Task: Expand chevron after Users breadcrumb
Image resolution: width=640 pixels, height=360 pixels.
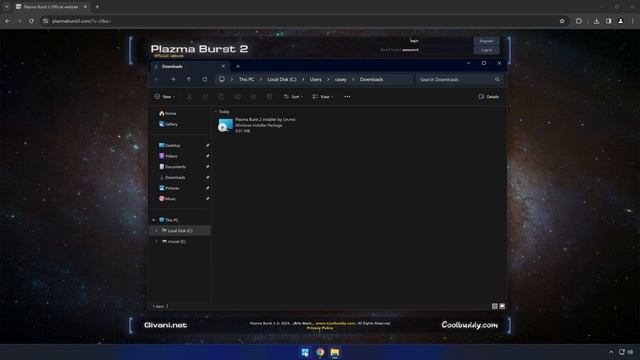Action: 328,79
